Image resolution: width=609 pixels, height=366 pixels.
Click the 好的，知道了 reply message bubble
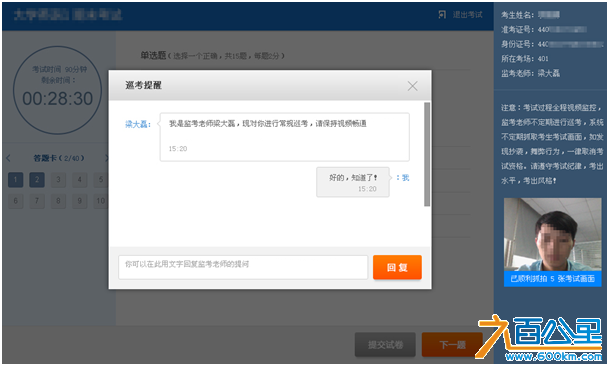pos(353,182)
